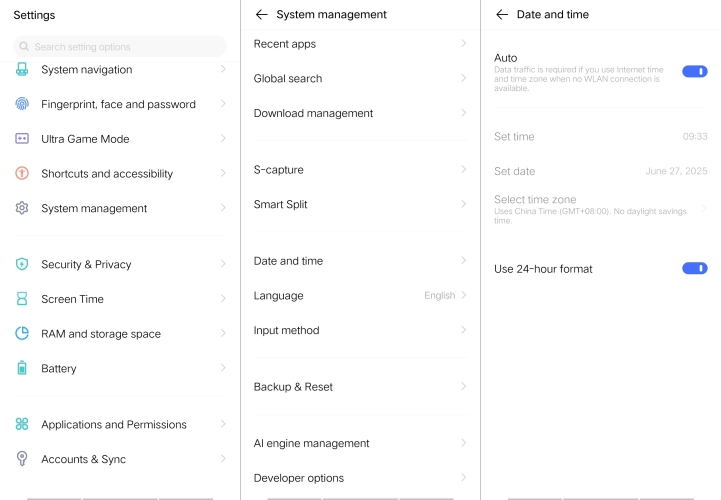Click the Screen Time hourglass icon
721x500 pixels.
[x=22, y=299]
